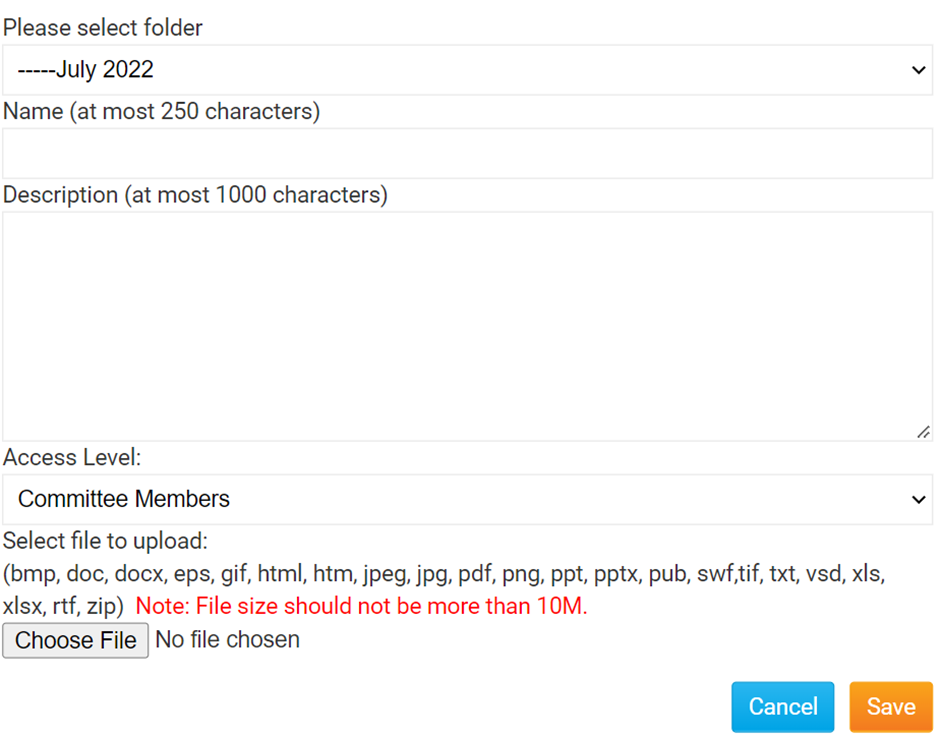Grab the Description textarea resize handle
Viewport: 940px width, 734px height.
(923, 432)
